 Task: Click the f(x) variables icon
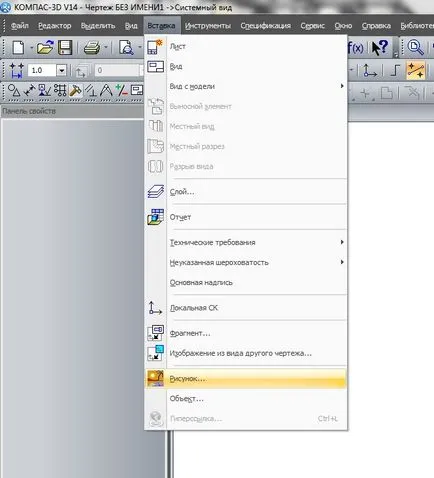click(x=356, y=48)
